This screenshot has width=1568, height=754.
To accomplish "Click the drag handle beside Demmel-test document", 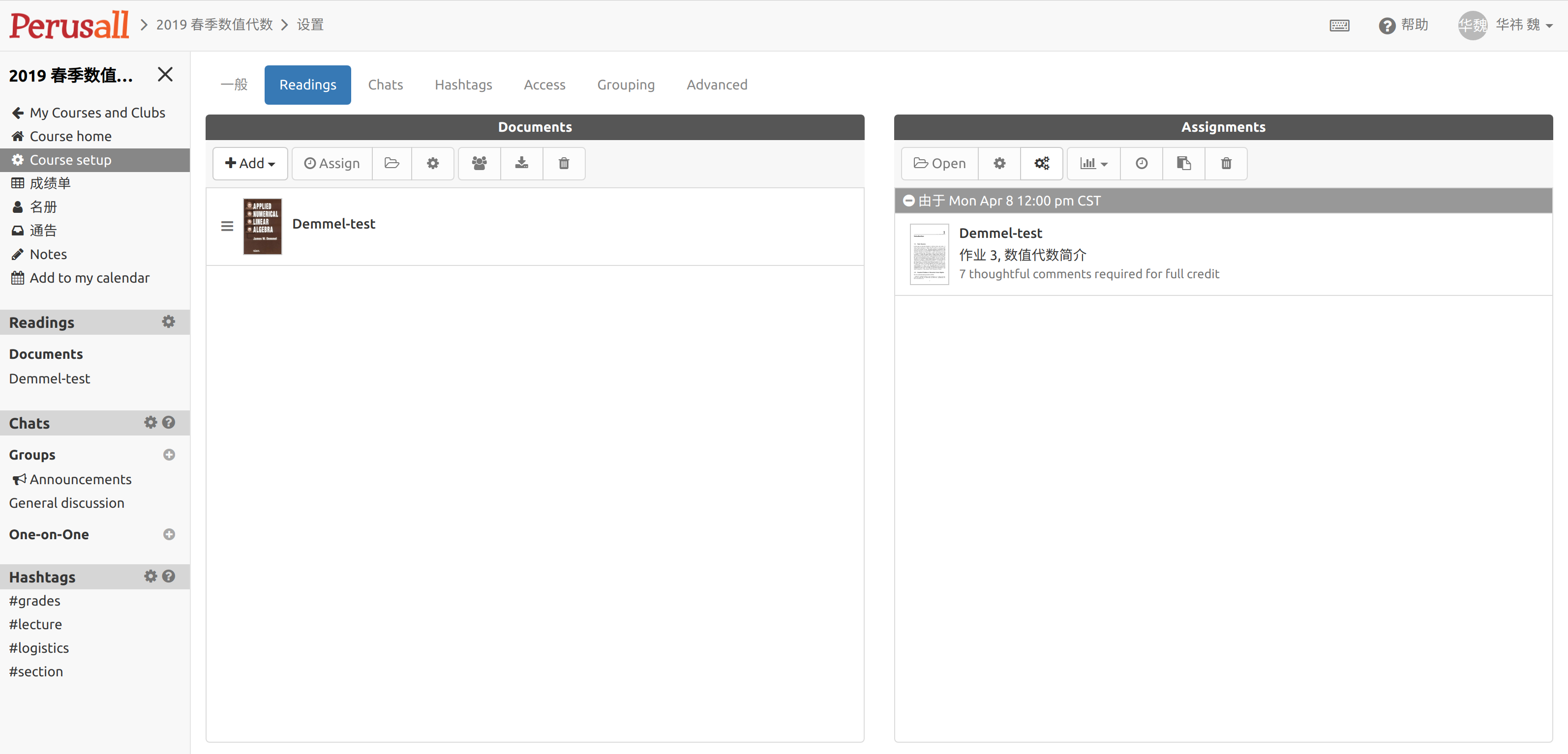I will pyautogui.click(x=227, y=226).
